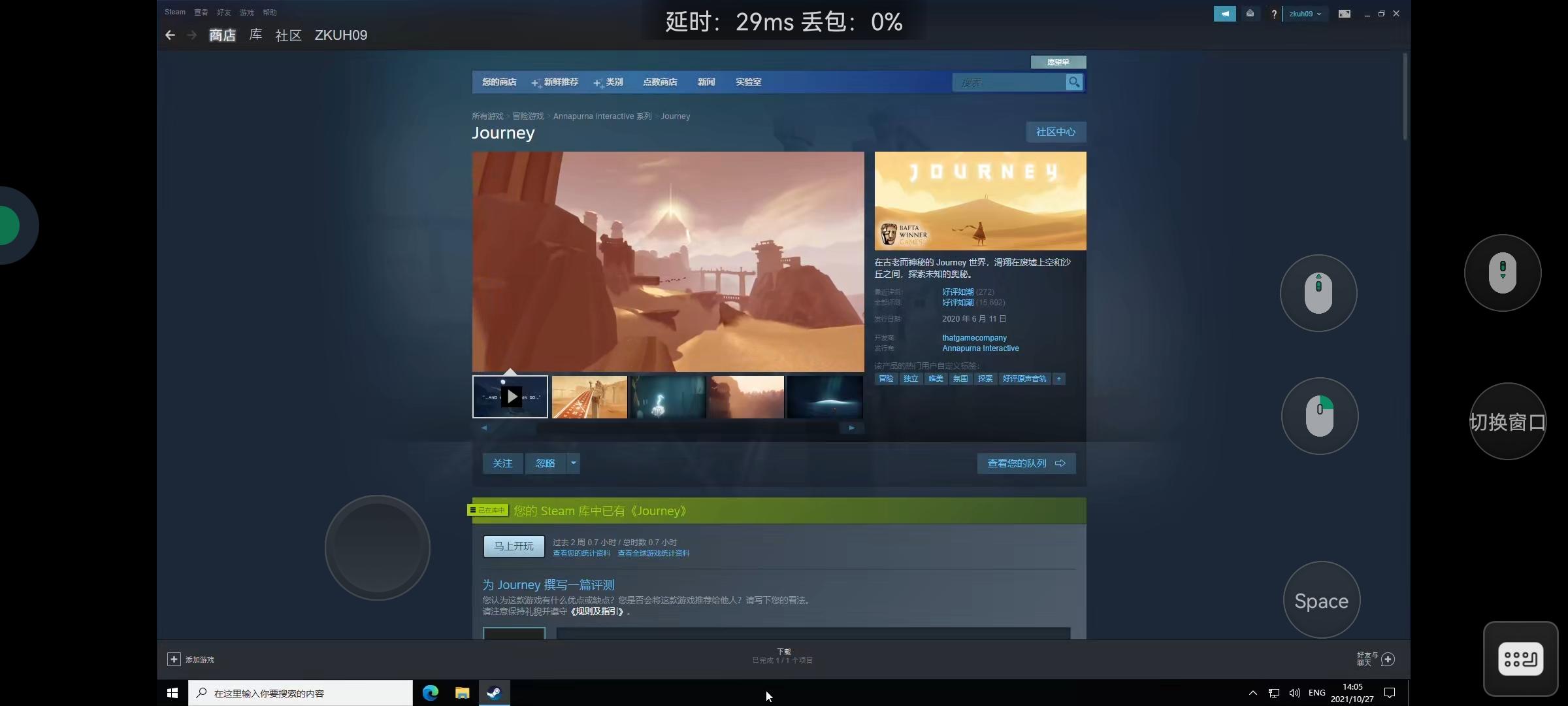The height and width of the screenshot is (706, 1568).
Task: Click the forward navigation arrow
Action: tap(191, 35)
